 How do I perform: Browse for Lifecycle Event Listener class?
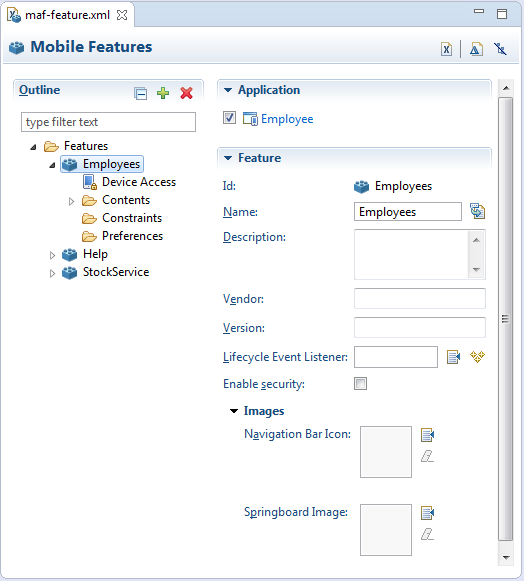[x=453, y=357]
